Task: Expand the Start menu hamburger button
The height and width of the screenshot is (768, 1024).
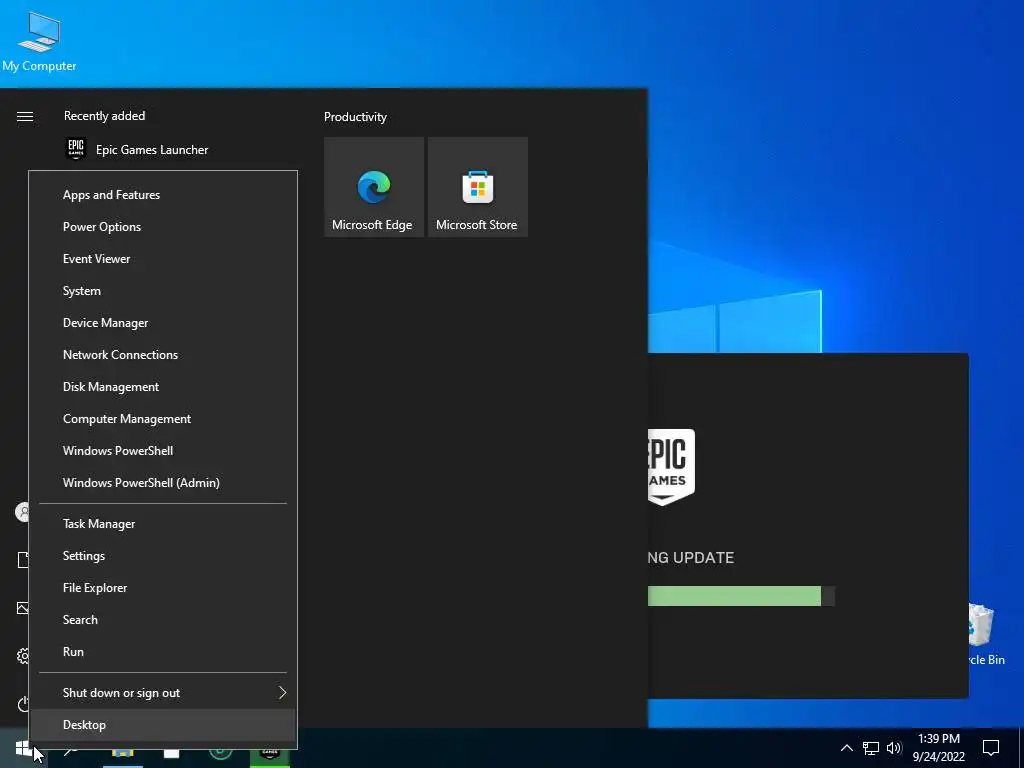Action: [x=25, y=116]
